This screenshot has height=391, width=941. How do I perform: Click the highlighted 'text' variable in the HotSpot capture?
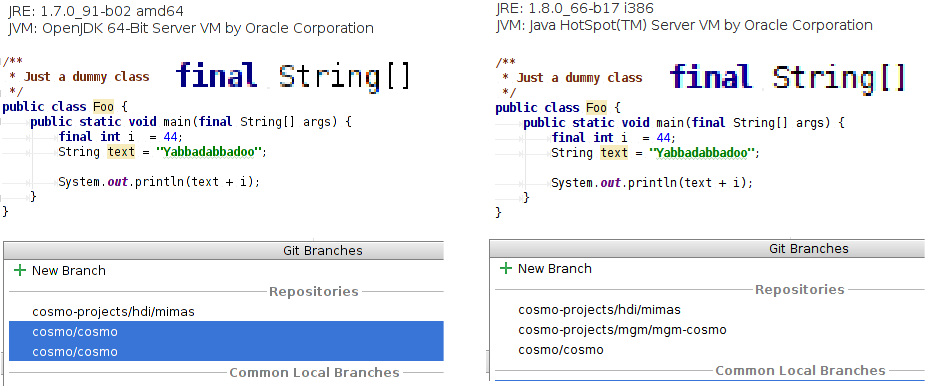tap(614, 153)
